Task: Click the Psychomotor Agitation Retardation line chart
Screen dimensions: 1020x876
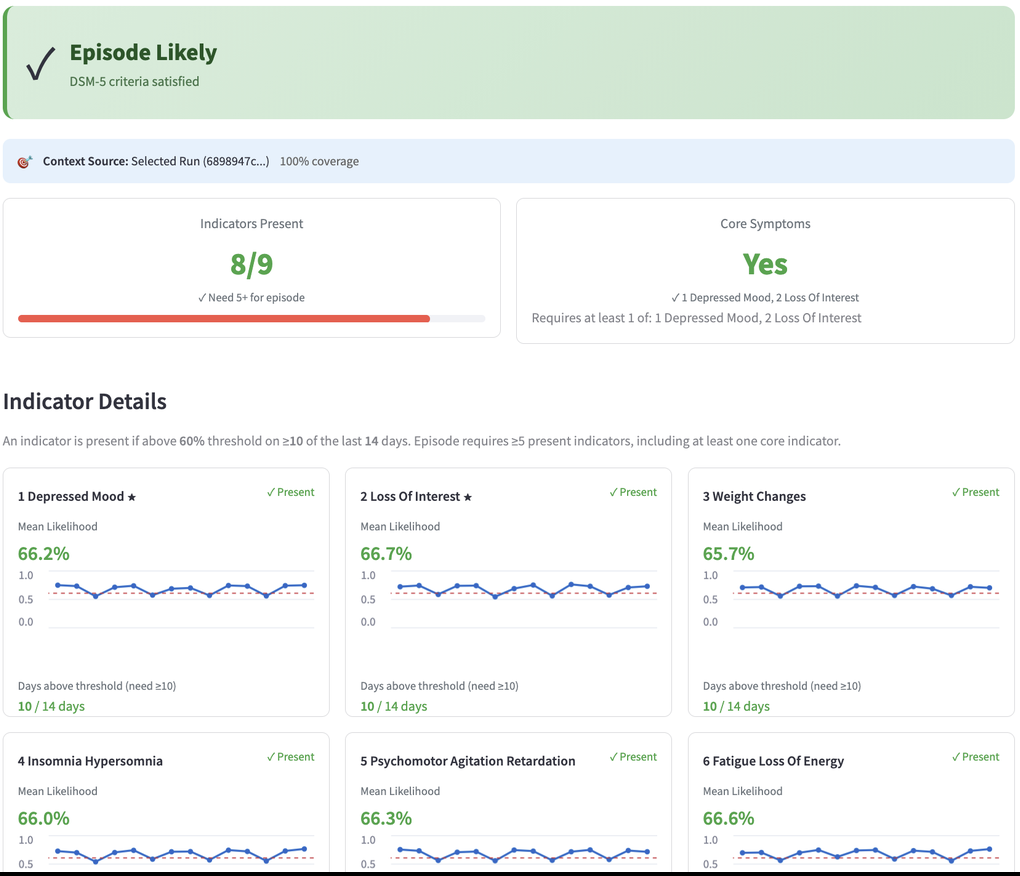Action: click(x=509, y=853)
